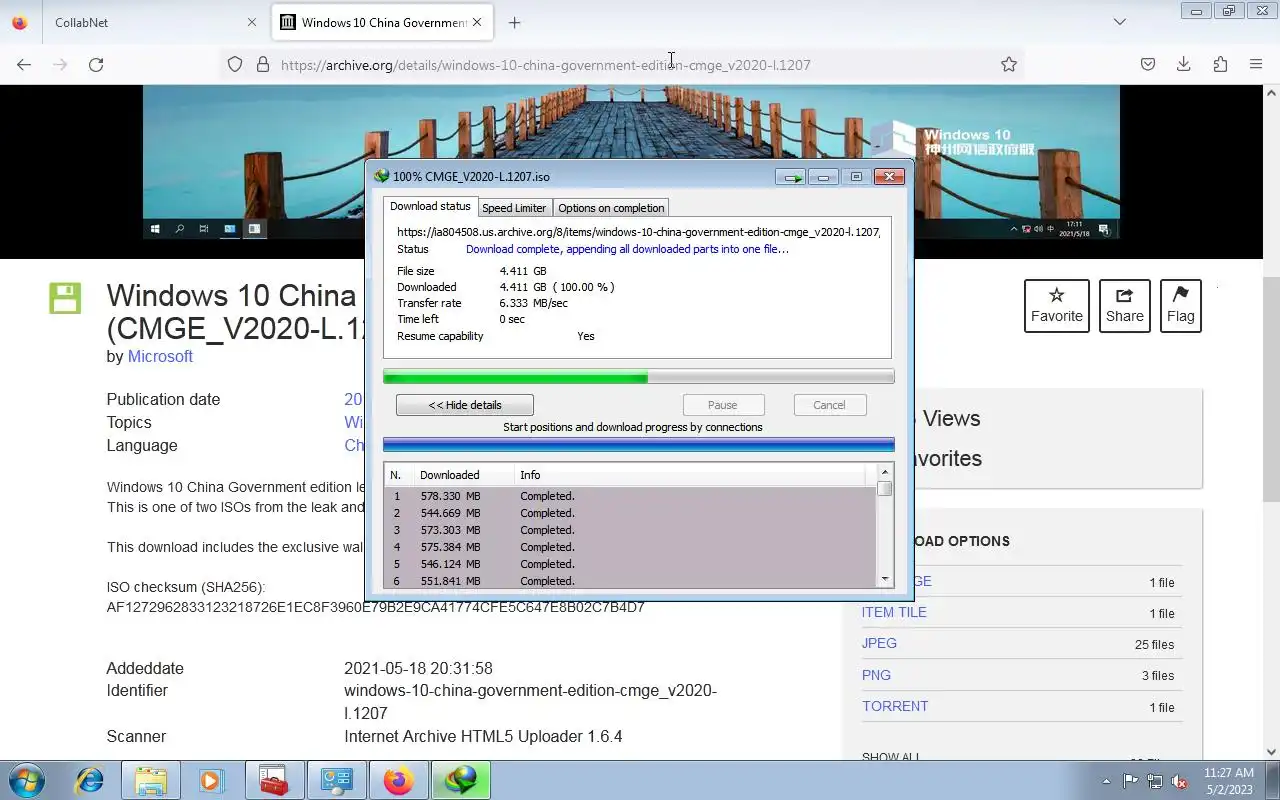The height and width of the screenshot is (800, 1280).
Task: Close the Windows 10 China Government tab
Action: tap(477, 22)
